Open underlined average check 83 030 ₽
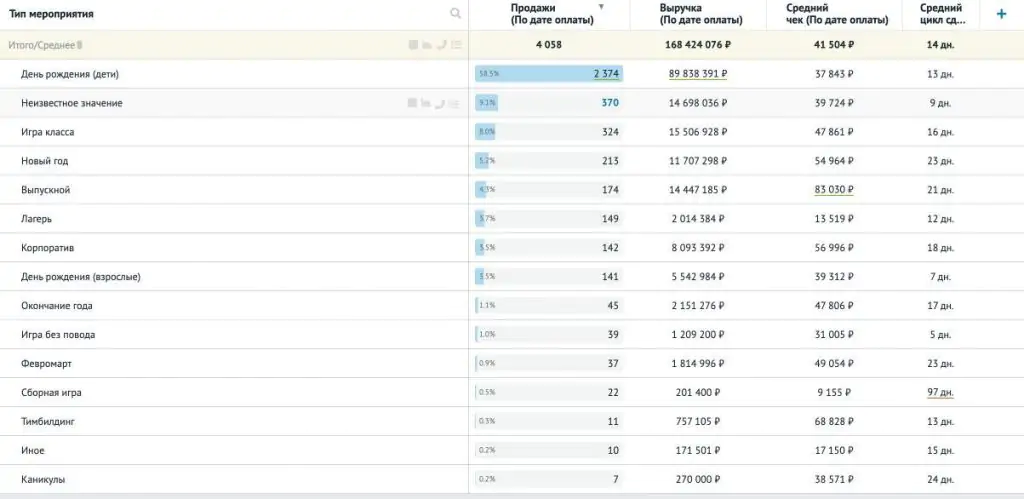The width and height of the screenshot is (1024, 499). [834, 190]
